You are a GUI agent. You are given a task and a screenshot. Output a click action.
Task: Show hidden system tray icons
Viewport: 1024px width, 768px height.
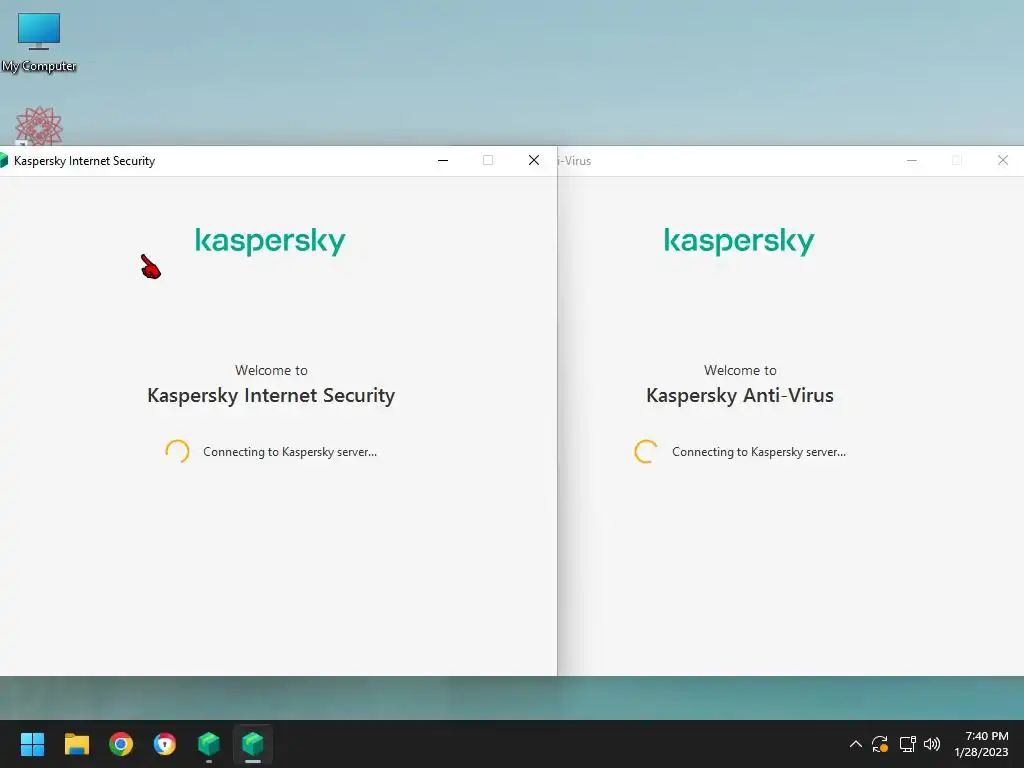856,744
